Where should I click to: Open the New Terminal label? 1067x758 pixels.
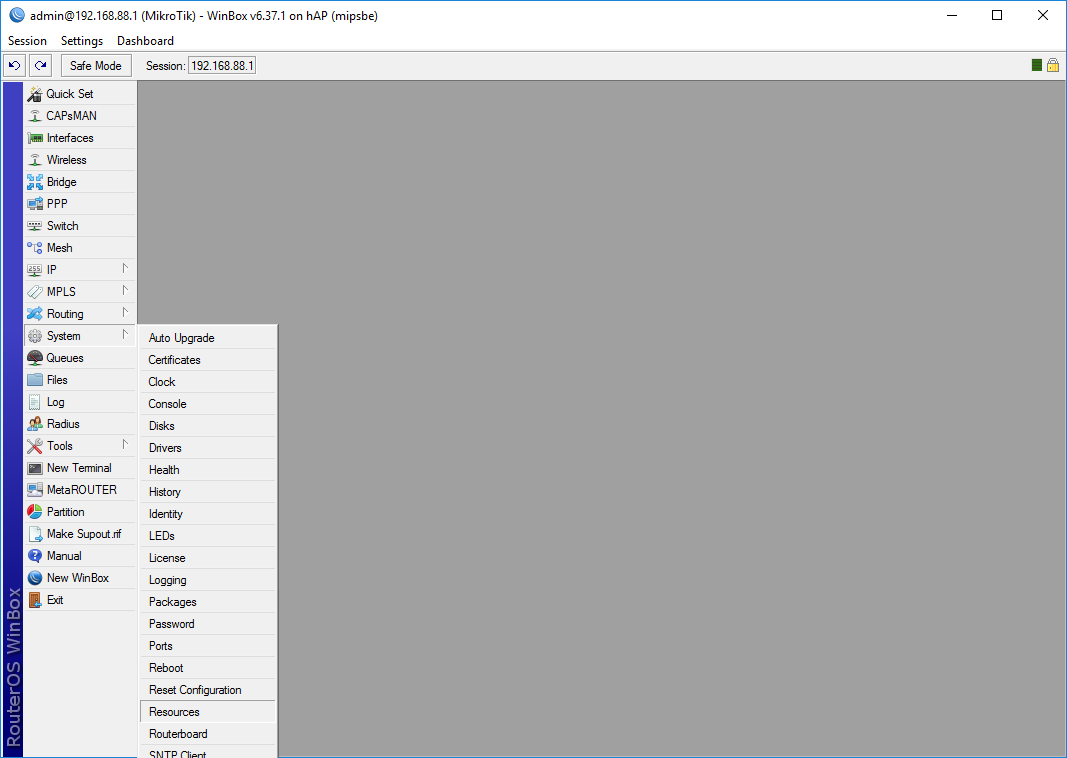(79, 468)
